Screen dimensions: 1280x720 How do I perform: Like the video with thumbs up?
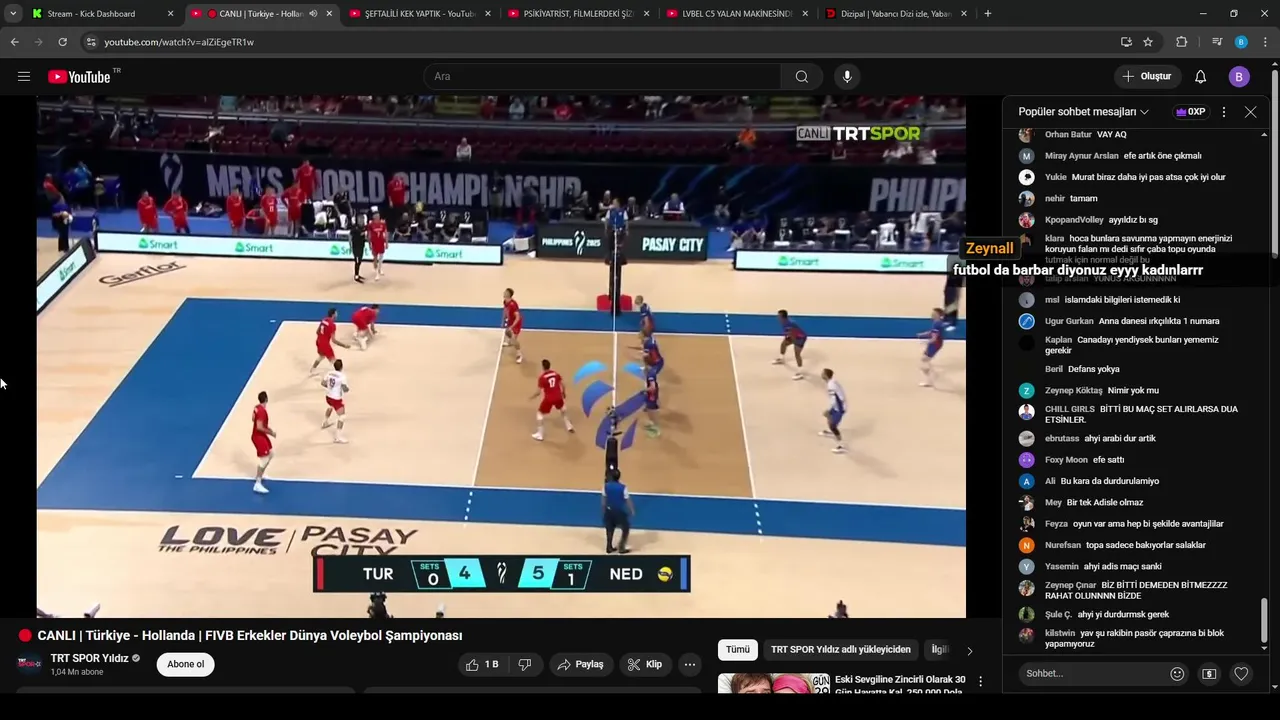pyautogui.click(x=482, y=664)
